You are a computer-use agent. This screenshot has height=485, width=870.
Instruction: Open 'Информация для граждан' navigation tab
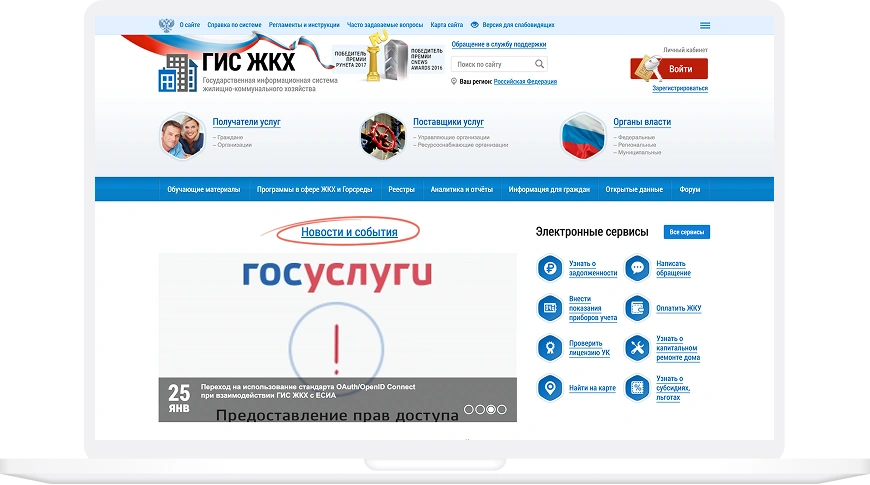[x=549, y=189]
